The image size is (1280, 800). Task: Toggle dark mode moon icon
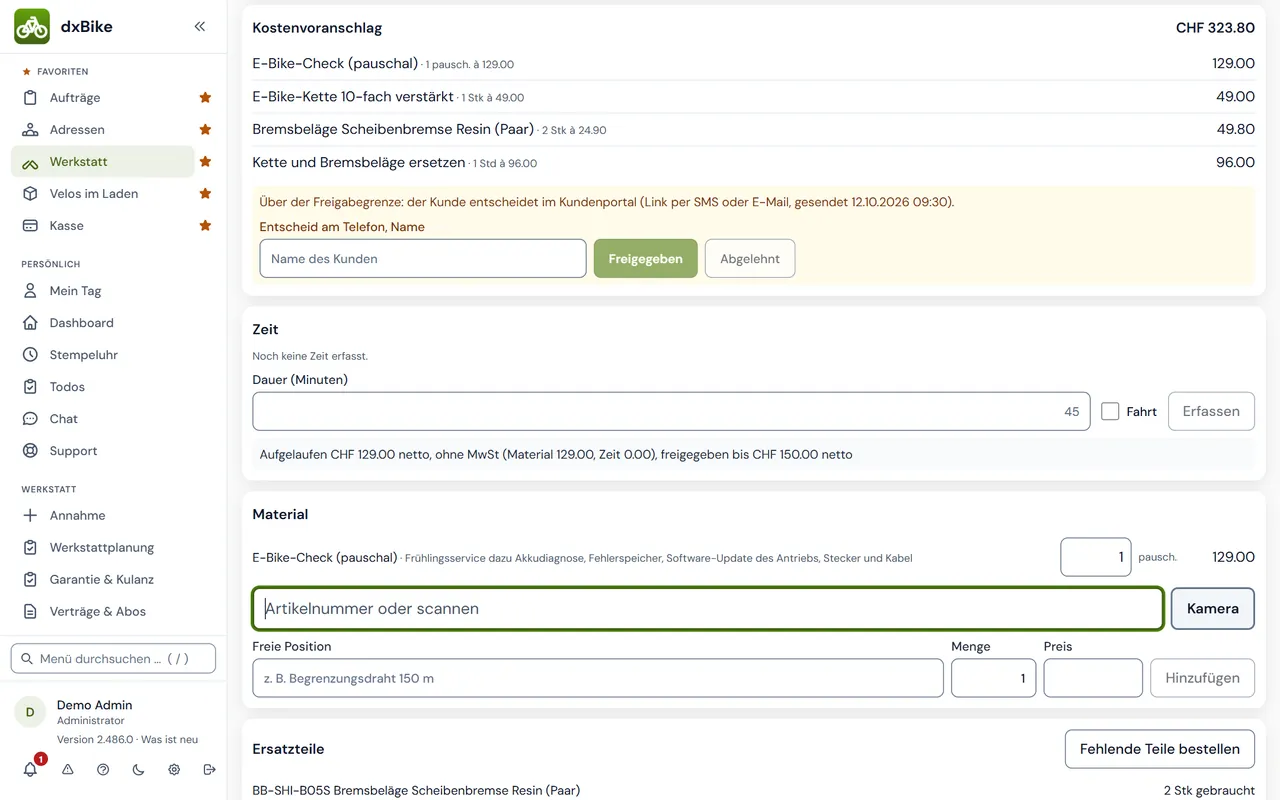(x=138, y=770)
